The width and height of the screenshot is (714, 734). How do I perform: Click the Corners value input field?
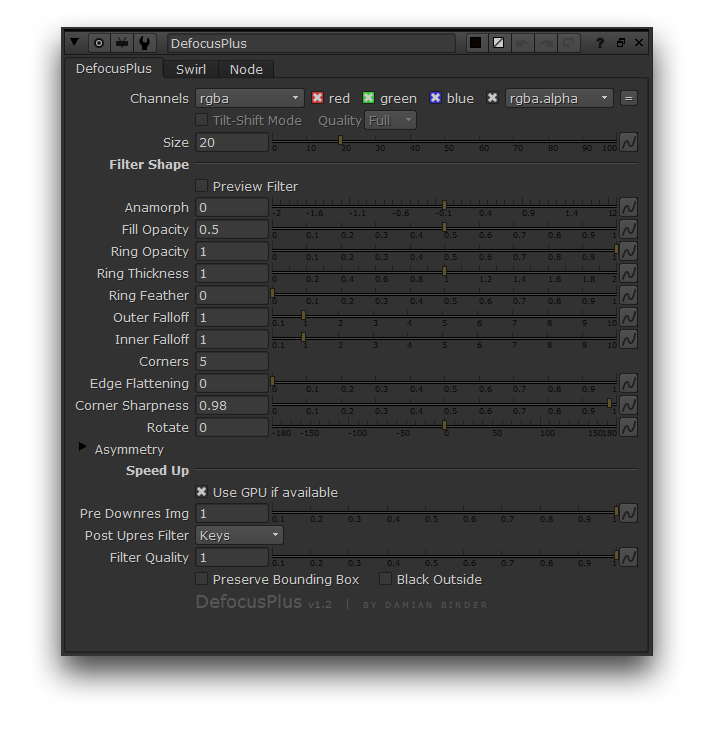pos(232,361)
